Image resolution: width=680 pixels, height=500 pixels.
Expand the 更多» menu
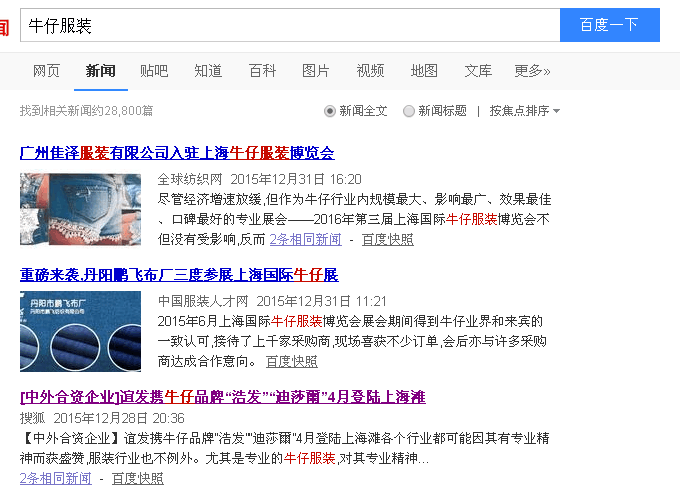click(533, 71)
